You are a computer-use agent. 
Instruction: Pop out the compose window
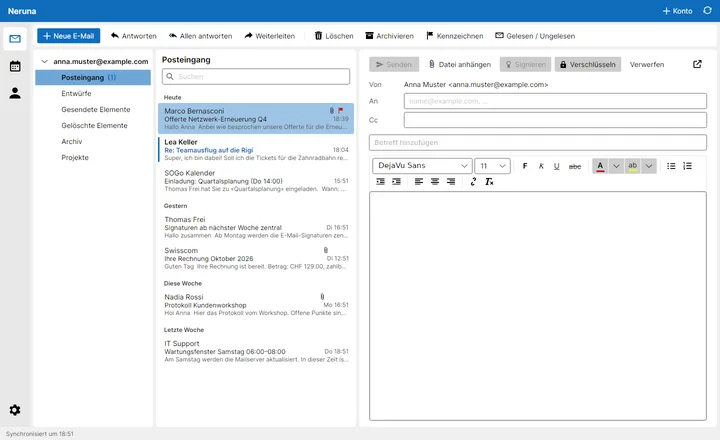click(x=697, y=64)
